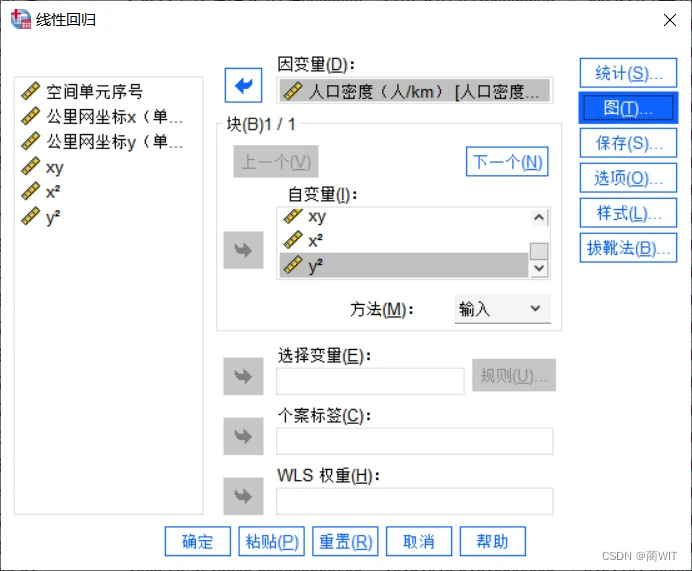Click the 取消 cancel button
The image size is (692, 571).
pos(419,541)
